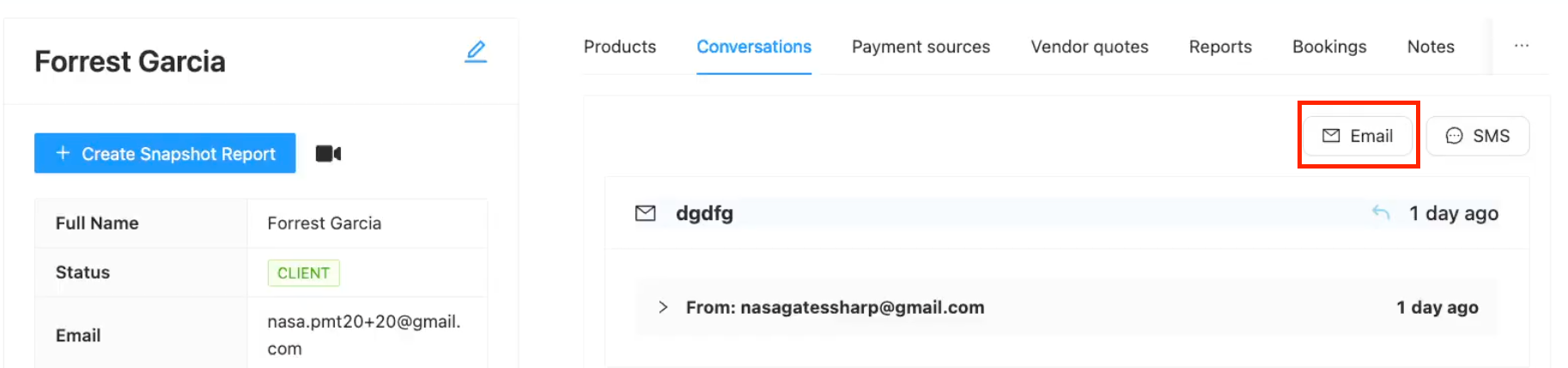Click the envelope icon beside dgdfg

coord(645,213)
